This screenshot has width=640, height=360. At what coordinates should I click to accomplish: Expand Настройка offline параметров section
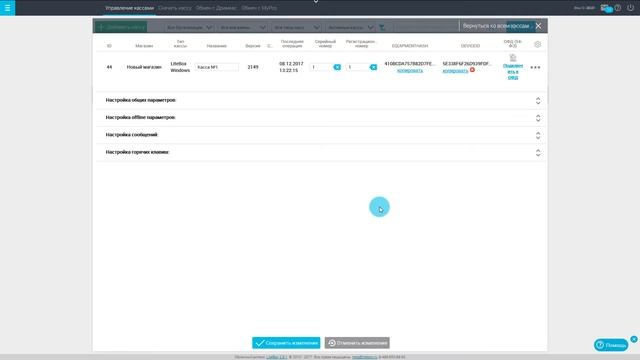[x=320, y=118]
